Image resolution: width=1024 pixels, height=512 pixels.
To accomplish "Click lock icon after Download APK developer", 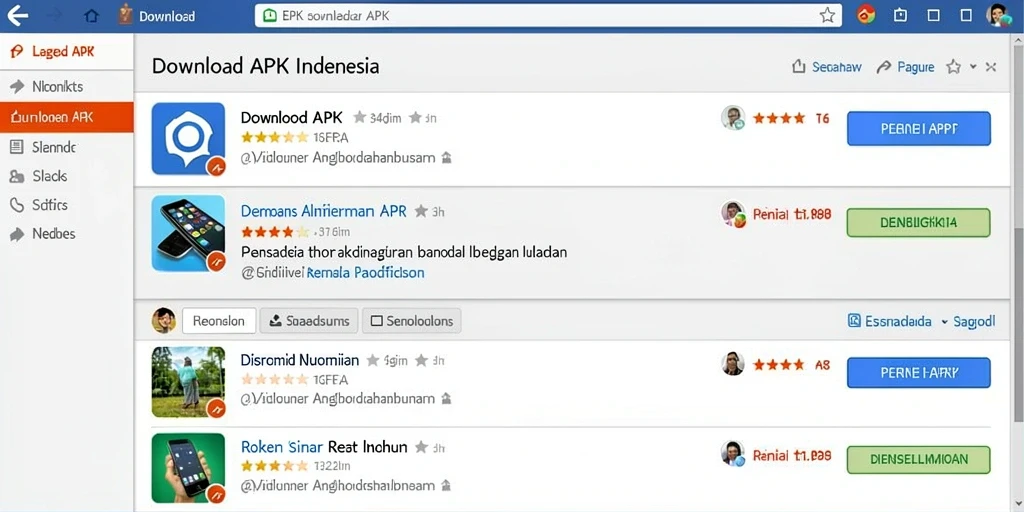I will pos(447,158).
